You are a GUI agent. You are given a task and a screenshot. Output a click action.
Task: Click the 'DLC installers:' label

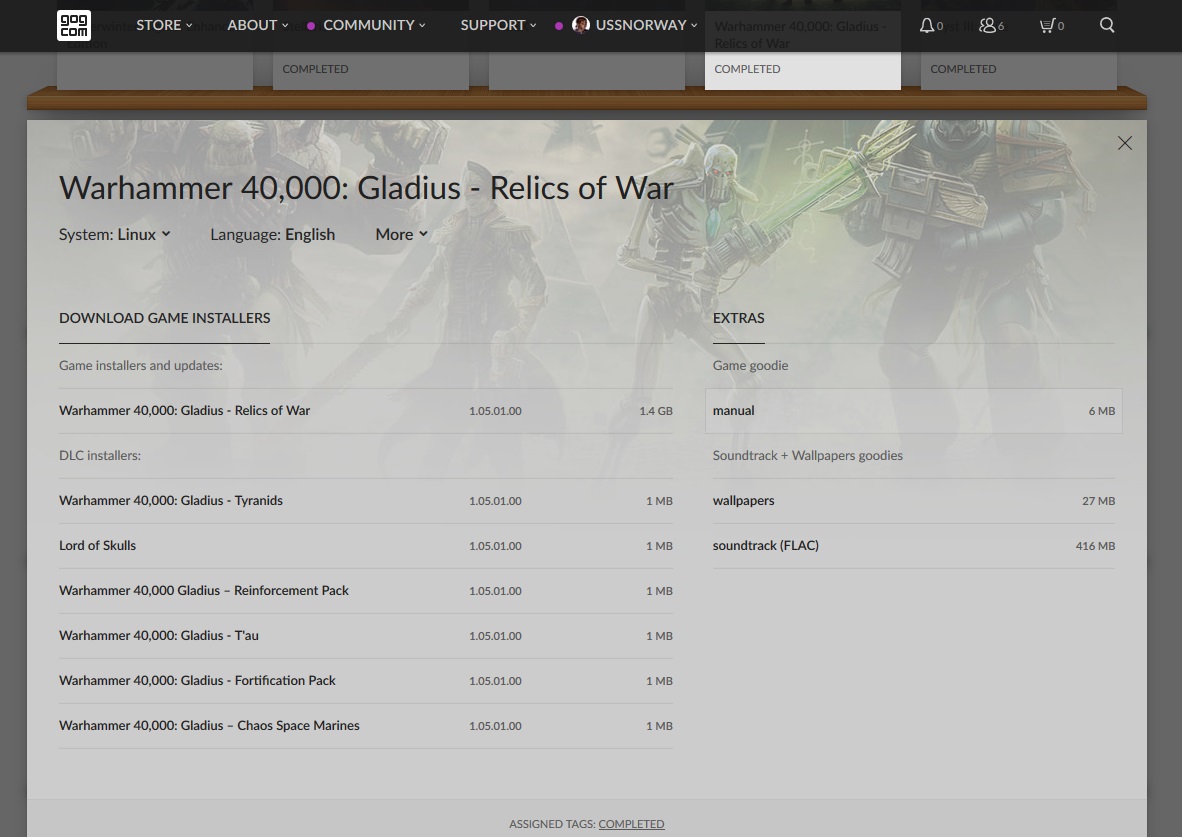click(100, 455)
